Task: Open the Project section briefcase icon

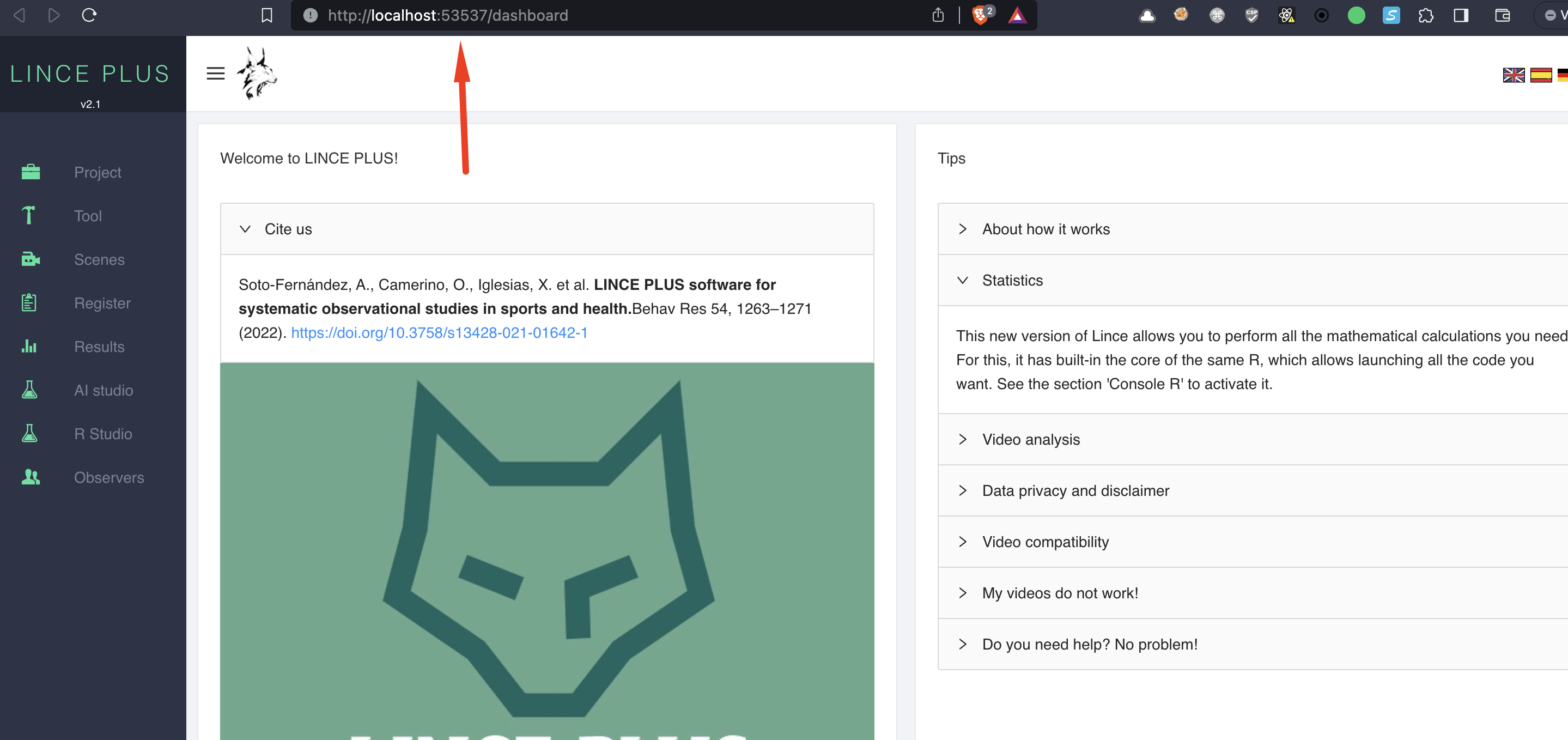Action: [x=31, y=172]
